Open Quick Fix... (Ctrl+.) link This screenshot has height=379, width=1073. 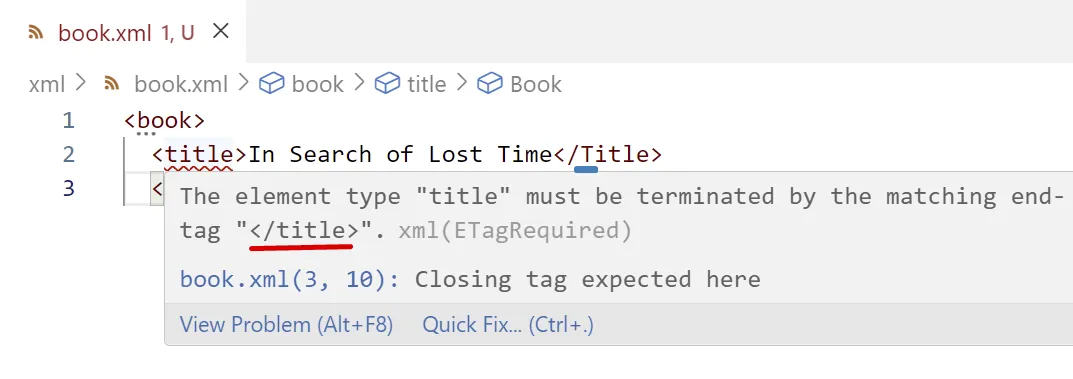click(508, 324)
